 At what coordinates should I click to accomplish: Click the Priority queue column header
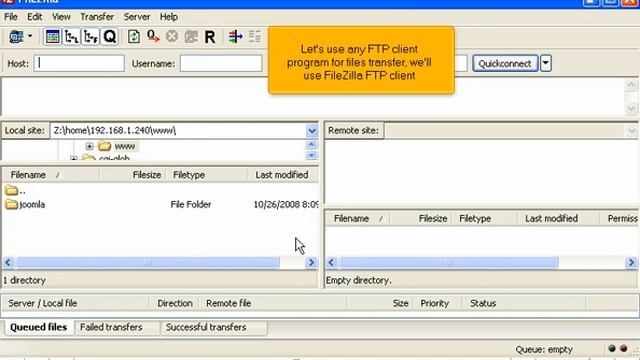pyautogui.click(x=437, y=303)
